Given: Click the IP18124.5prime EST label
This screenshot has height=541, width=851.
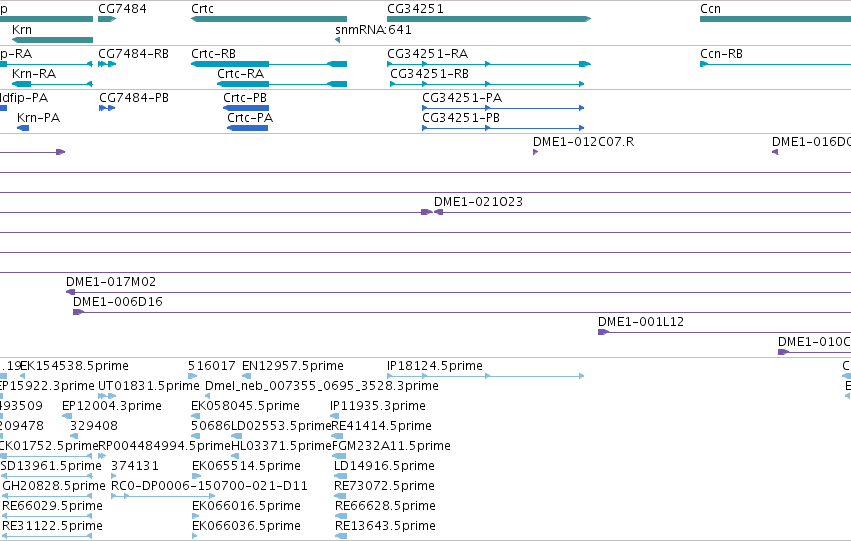Looking at the screenshot, I should tap(435, 366).
